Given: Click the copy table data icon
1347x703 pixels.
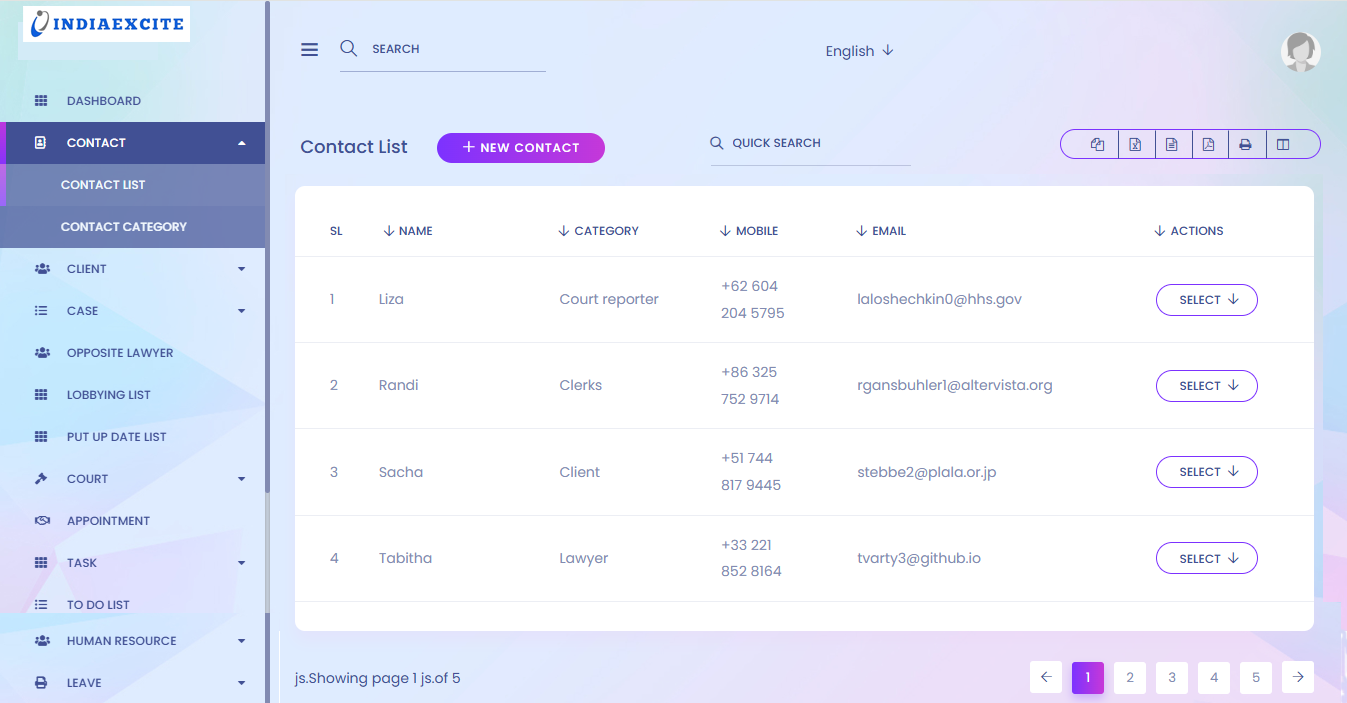Looking at the screenshot, I should [x=1097, y=145].
